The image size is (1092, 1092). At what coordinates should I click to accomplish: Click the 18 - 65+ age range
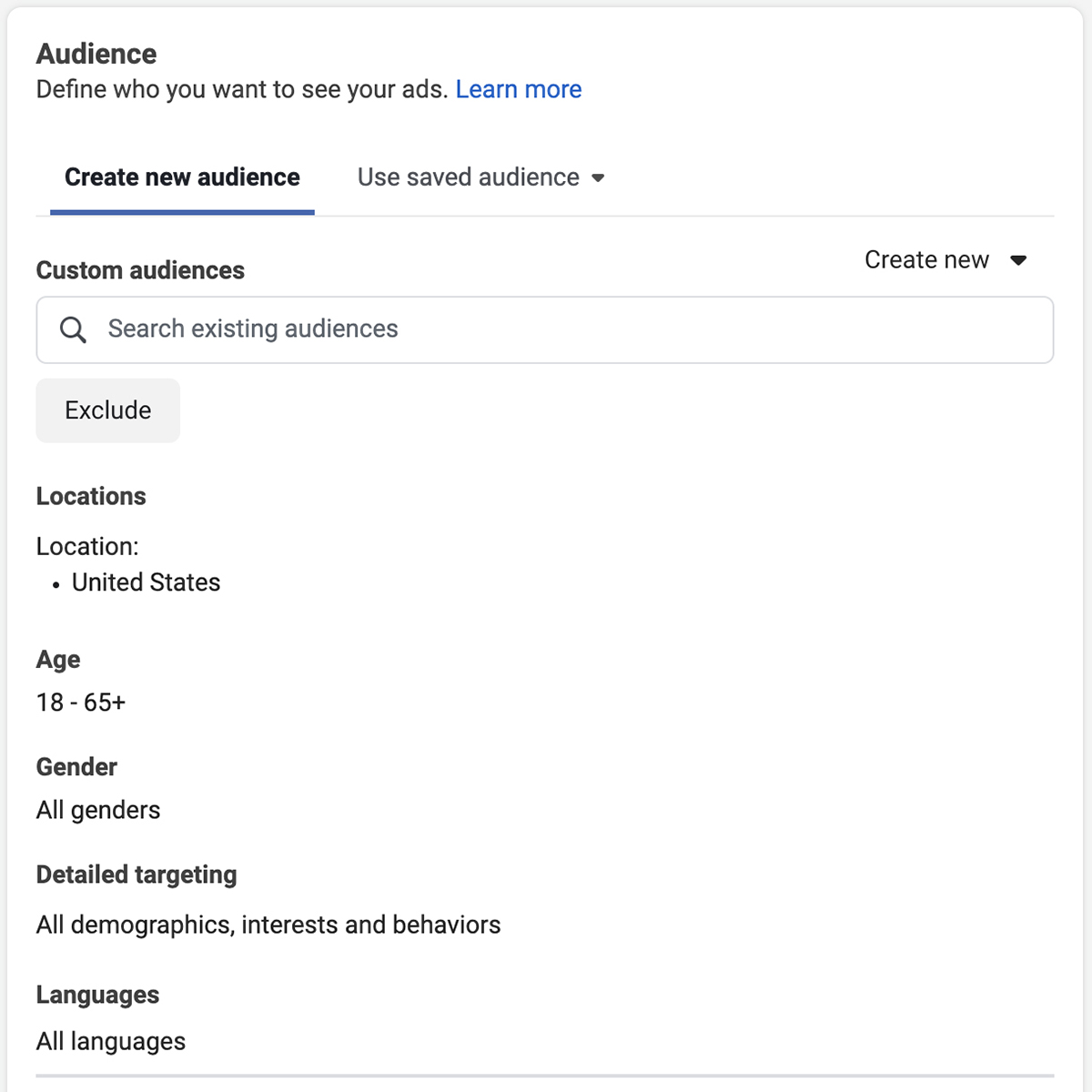point(81,703)
